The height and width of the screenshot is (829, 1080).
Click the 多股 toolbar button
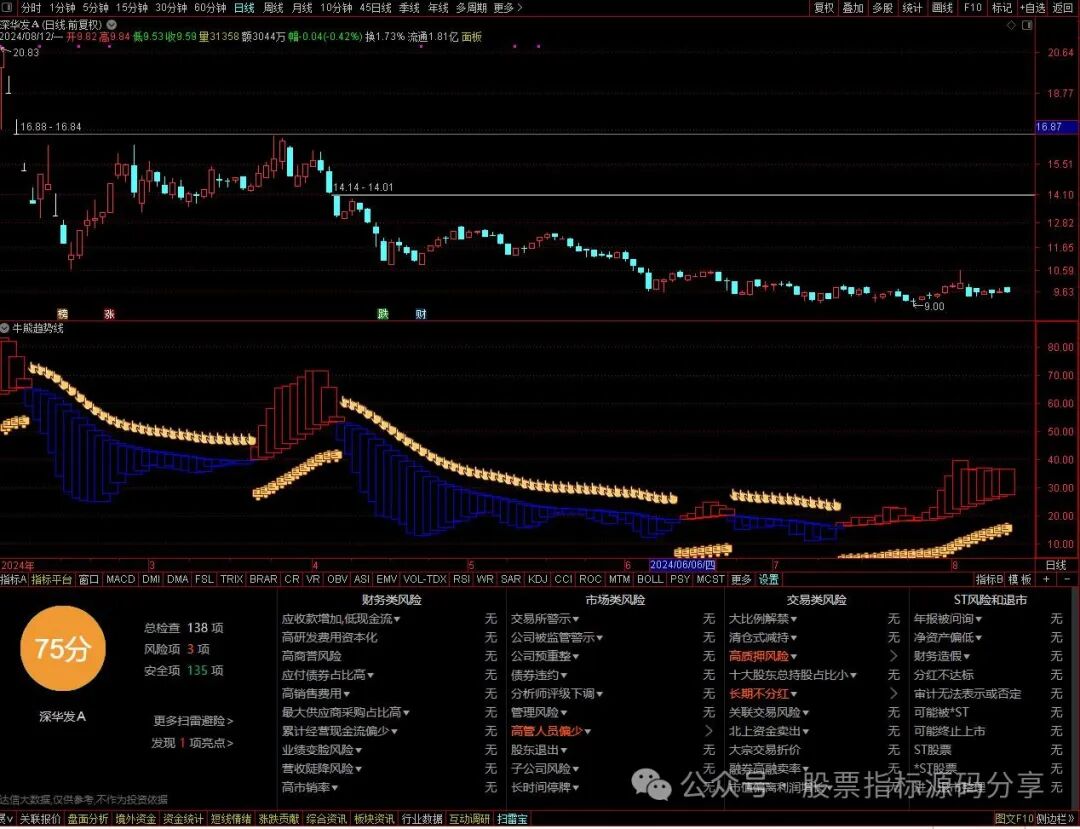click(882, 8)
